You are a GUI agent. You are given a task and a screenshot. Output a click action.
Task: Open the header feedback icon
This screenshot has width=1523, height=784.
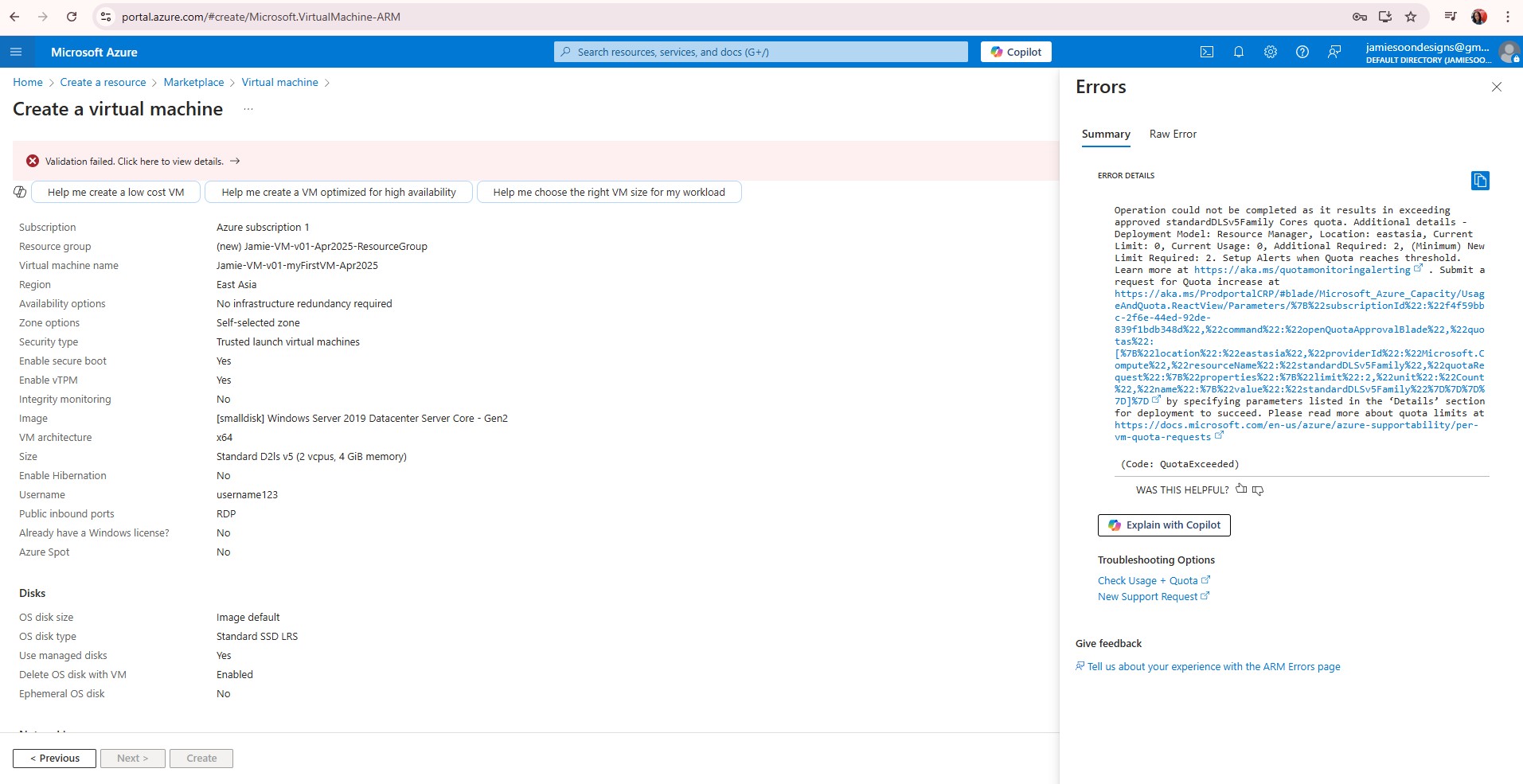(x=1334, y=52)
